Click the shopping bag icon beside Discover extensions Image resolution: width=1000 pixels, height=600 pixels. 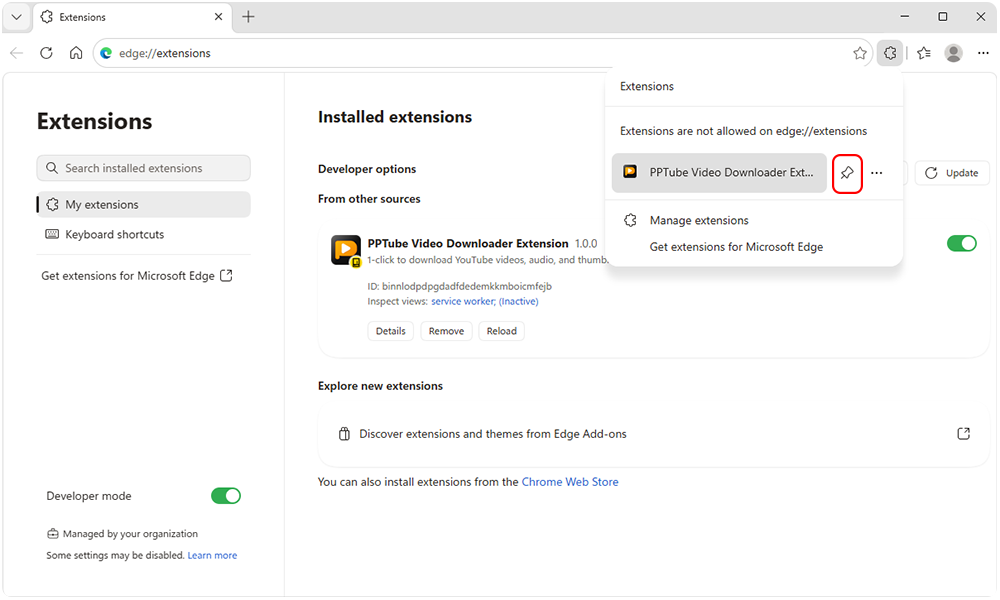344,434
